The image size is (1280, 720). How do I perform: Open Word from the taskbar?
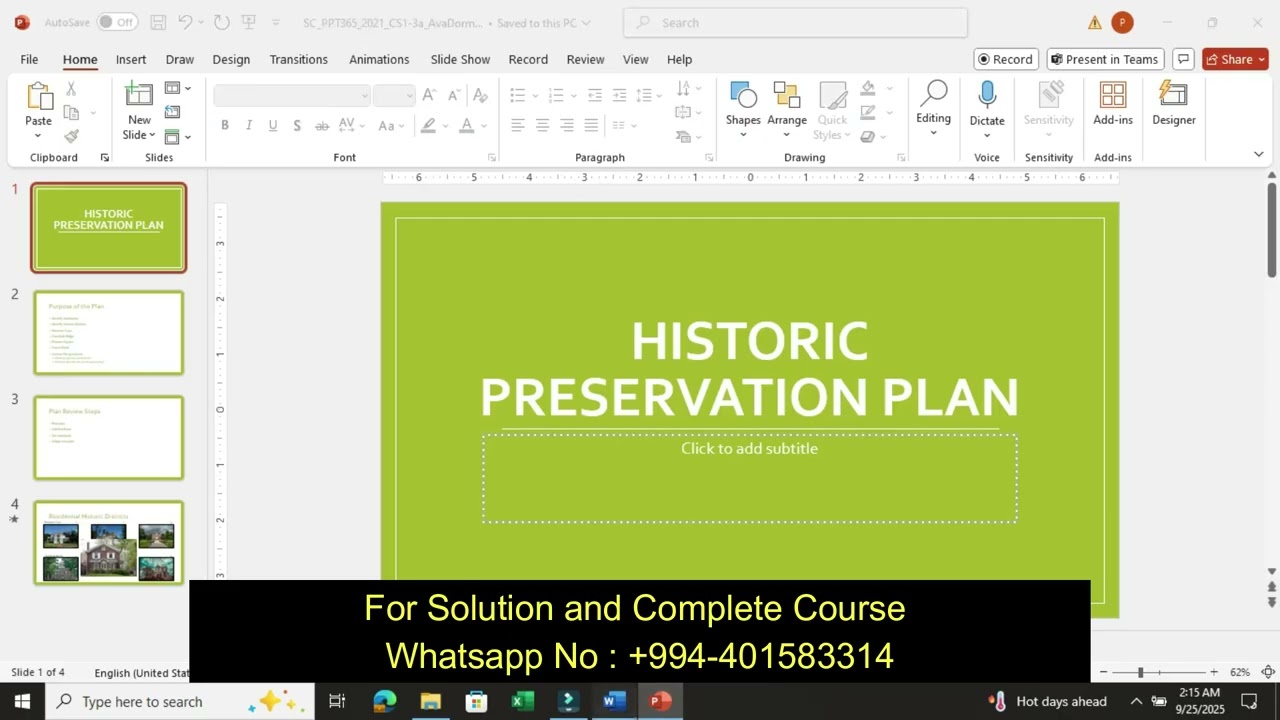coord(614,701)
